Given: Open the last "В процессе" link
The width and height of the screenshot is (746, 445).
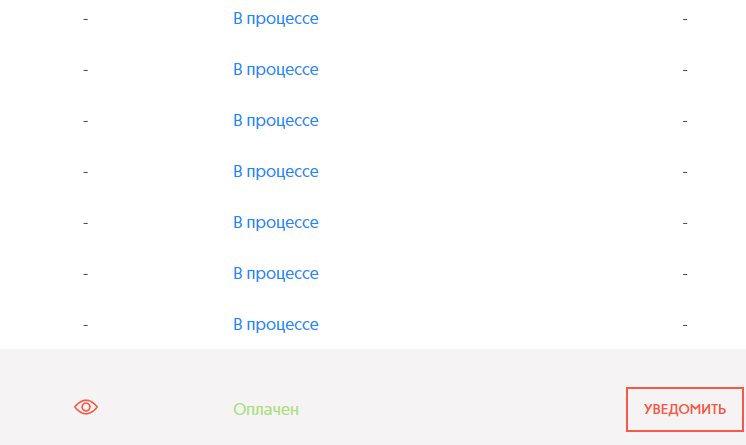Looking at the screenshot, I should 276,324.
